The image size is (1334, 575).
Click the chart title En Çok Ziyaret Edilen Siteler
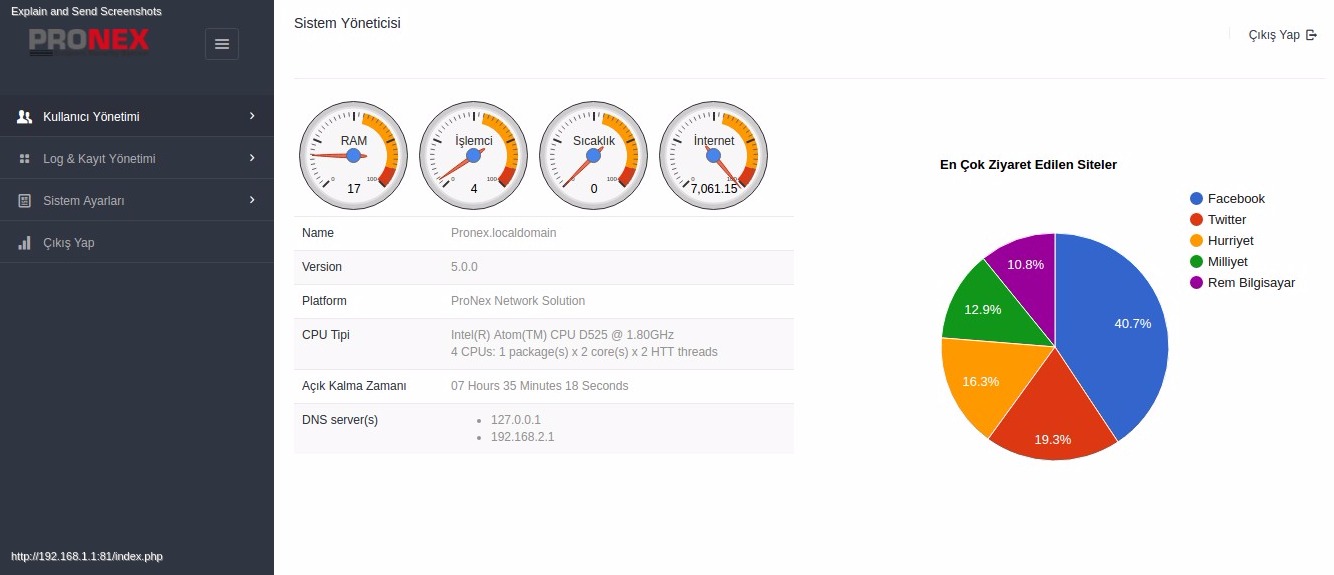click(1028, 165)
